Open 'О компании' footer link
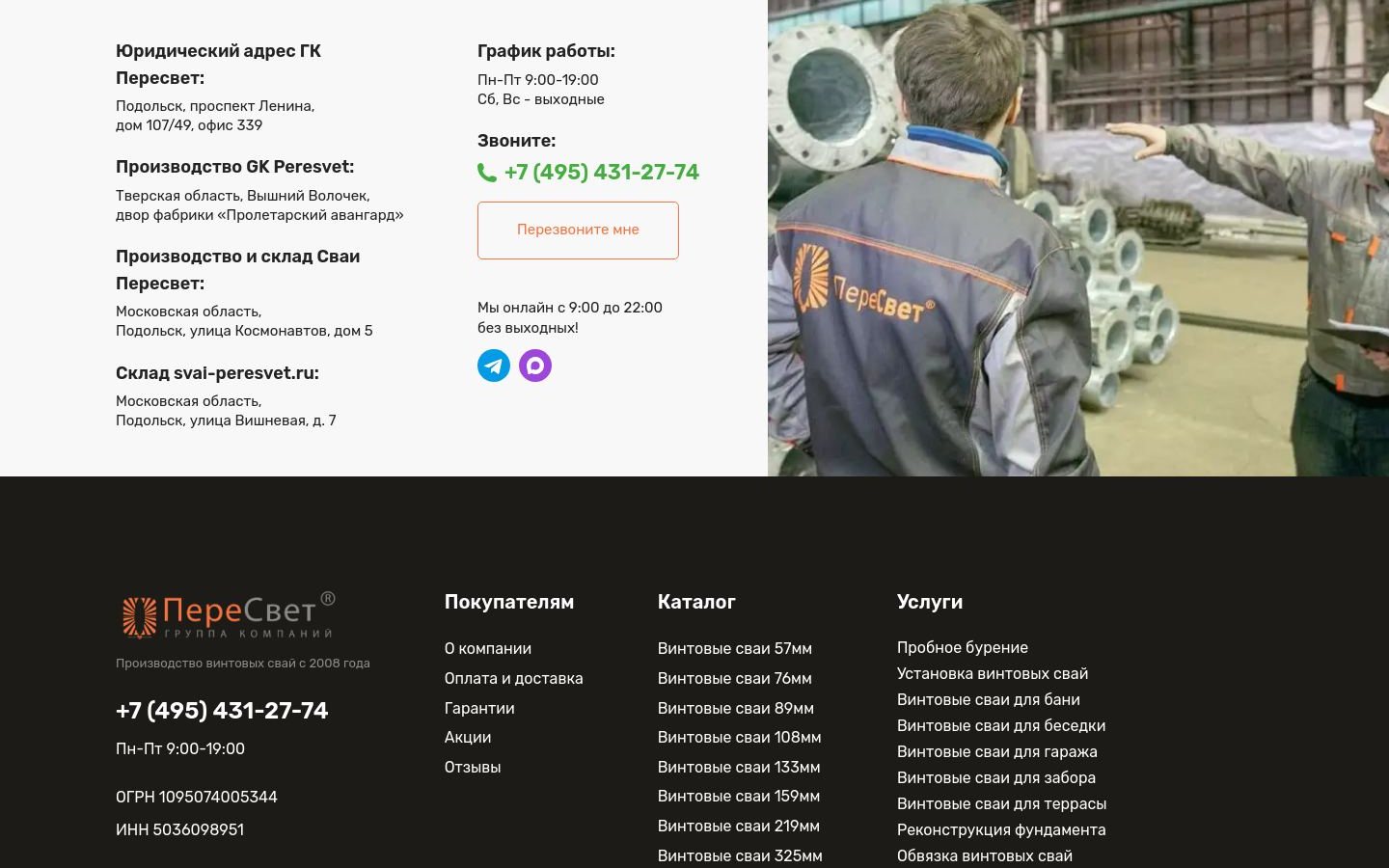The height and width of the screenshot is (868, 1389). (x=488, y=649)
